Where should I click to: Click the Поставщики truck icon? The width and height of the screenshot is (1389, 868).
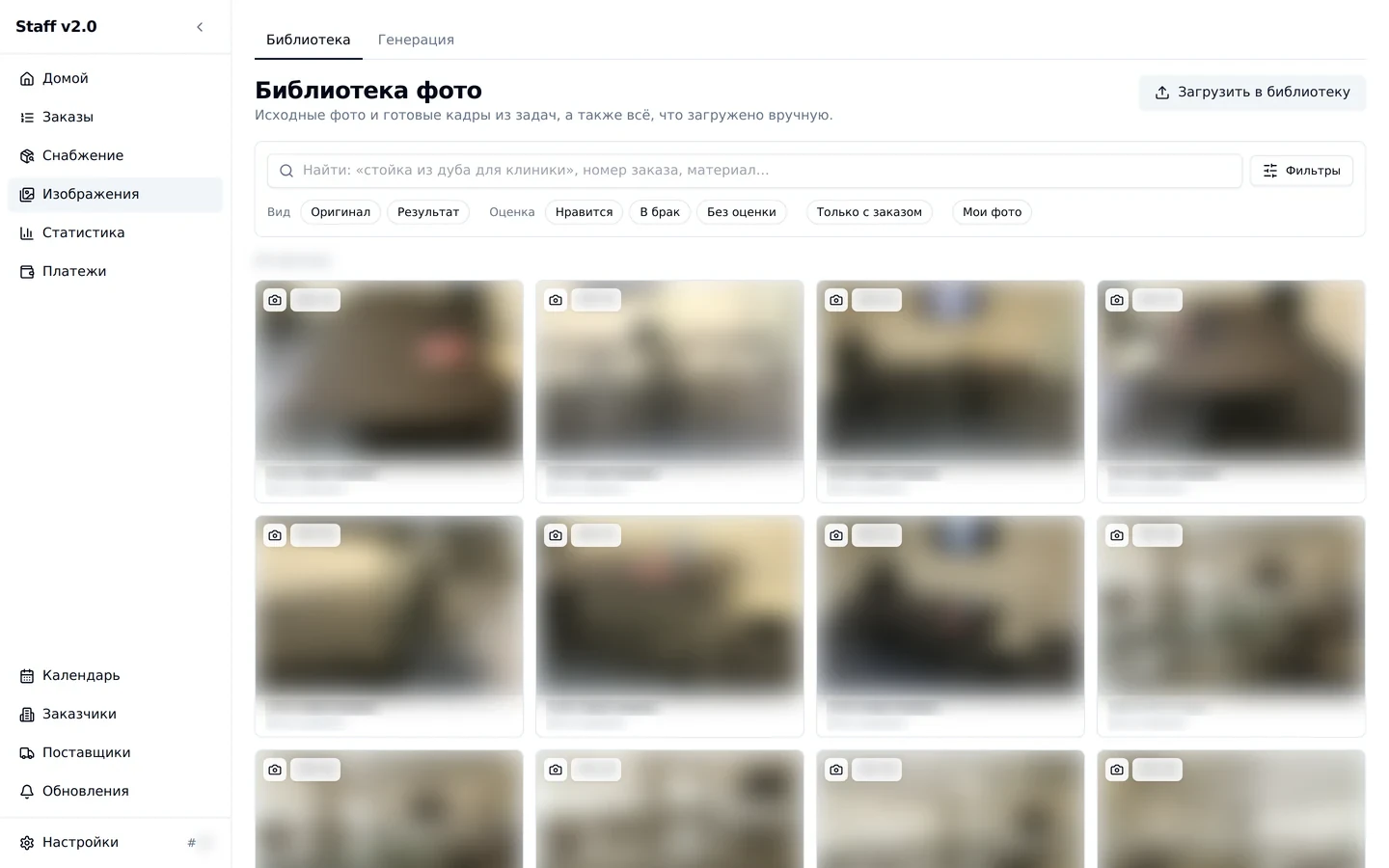pyautogui.click(x=27, y=753)
